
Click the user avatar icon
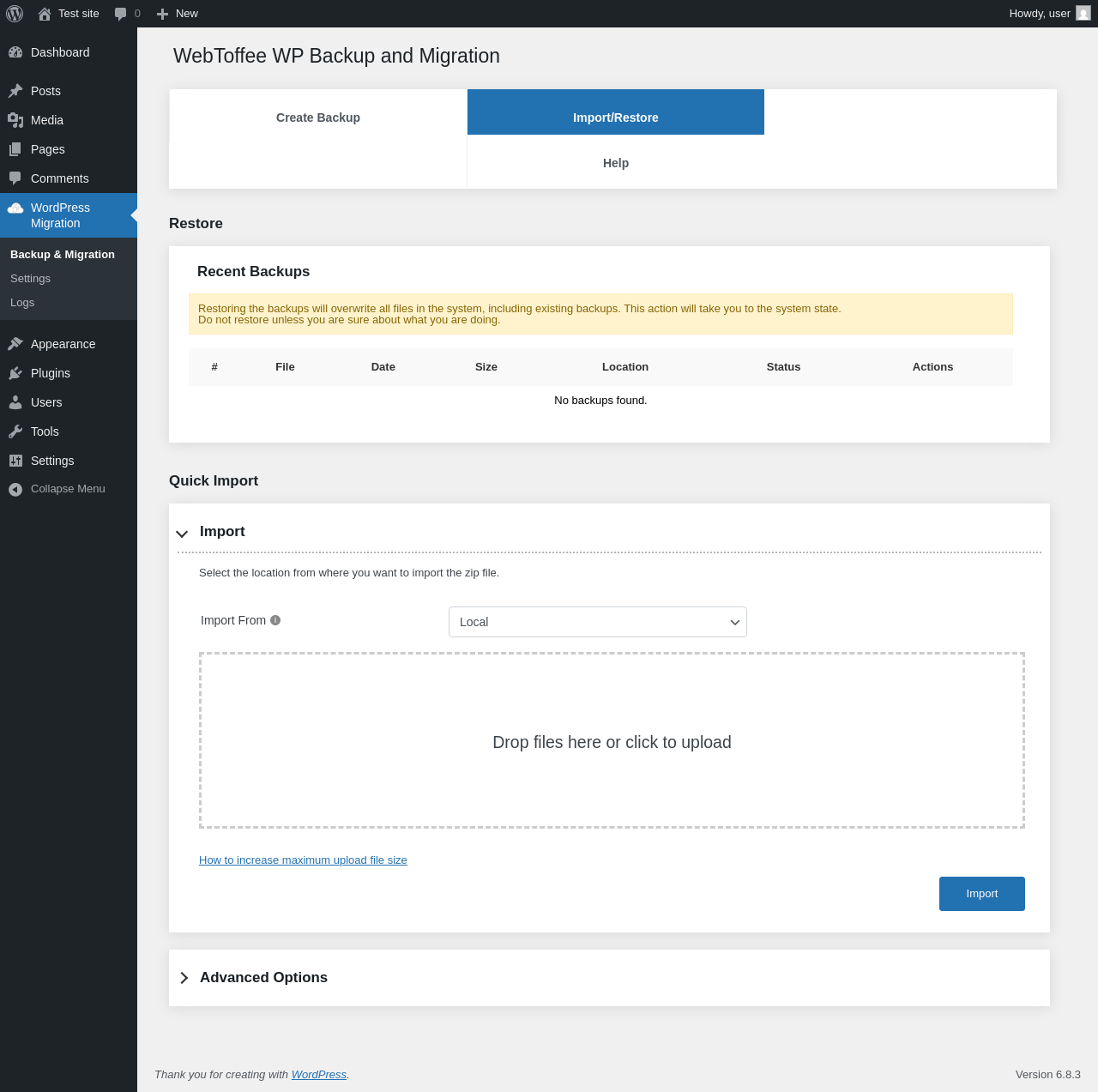[x=1083, y=13]
